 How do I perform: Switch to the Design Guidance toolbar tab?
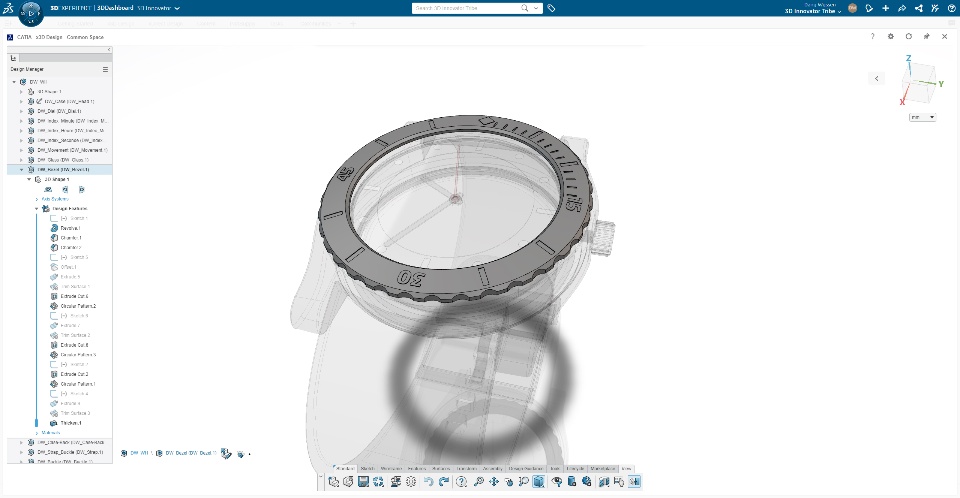(x=526, y=469)
